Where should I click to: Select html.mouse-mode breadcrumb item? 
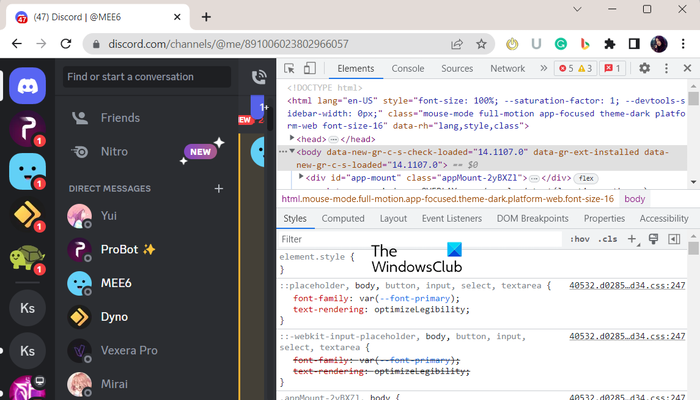(448, 199)
